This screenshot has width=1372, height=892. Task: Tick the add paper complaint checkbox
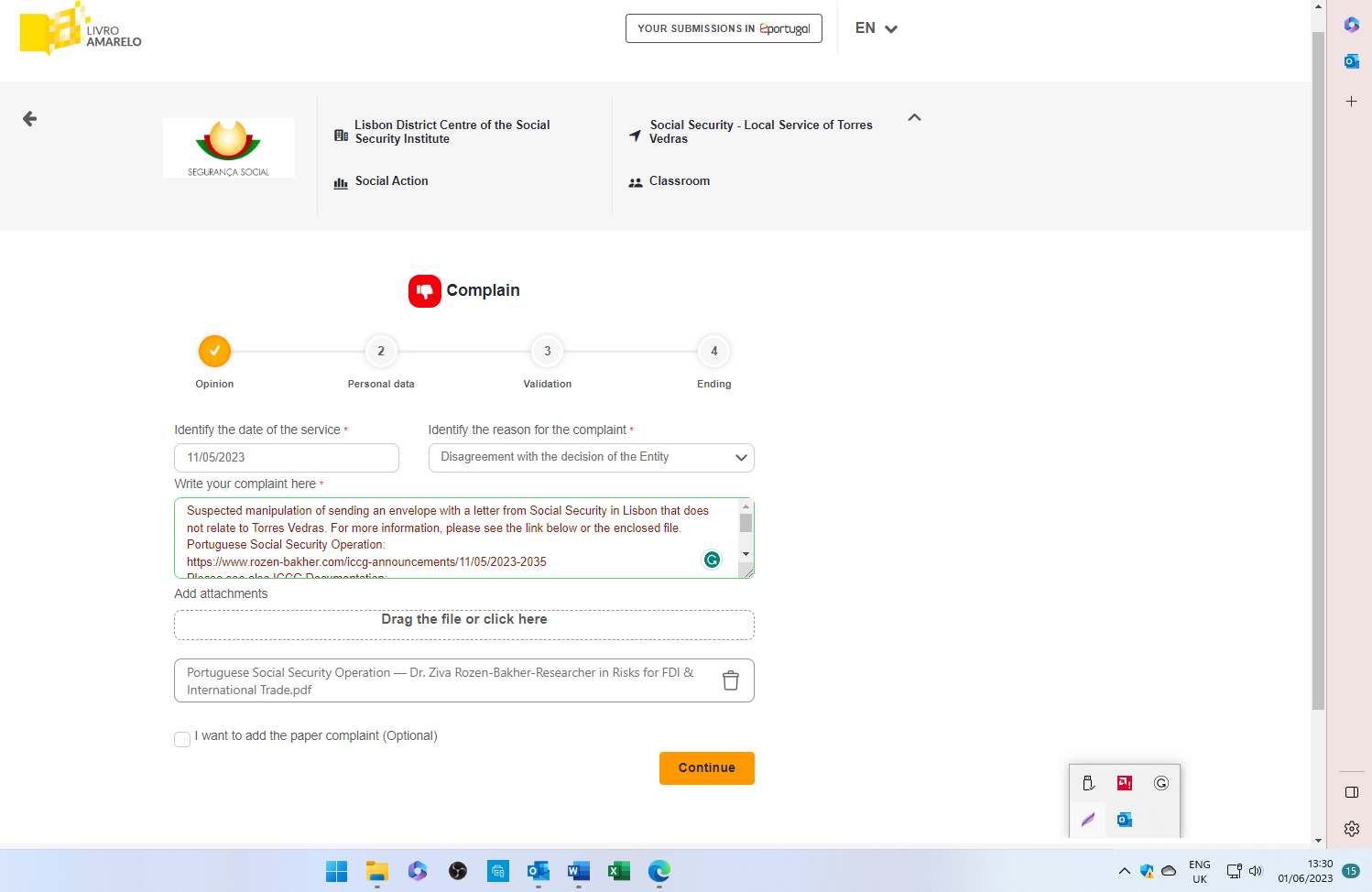tap(182, 739)
